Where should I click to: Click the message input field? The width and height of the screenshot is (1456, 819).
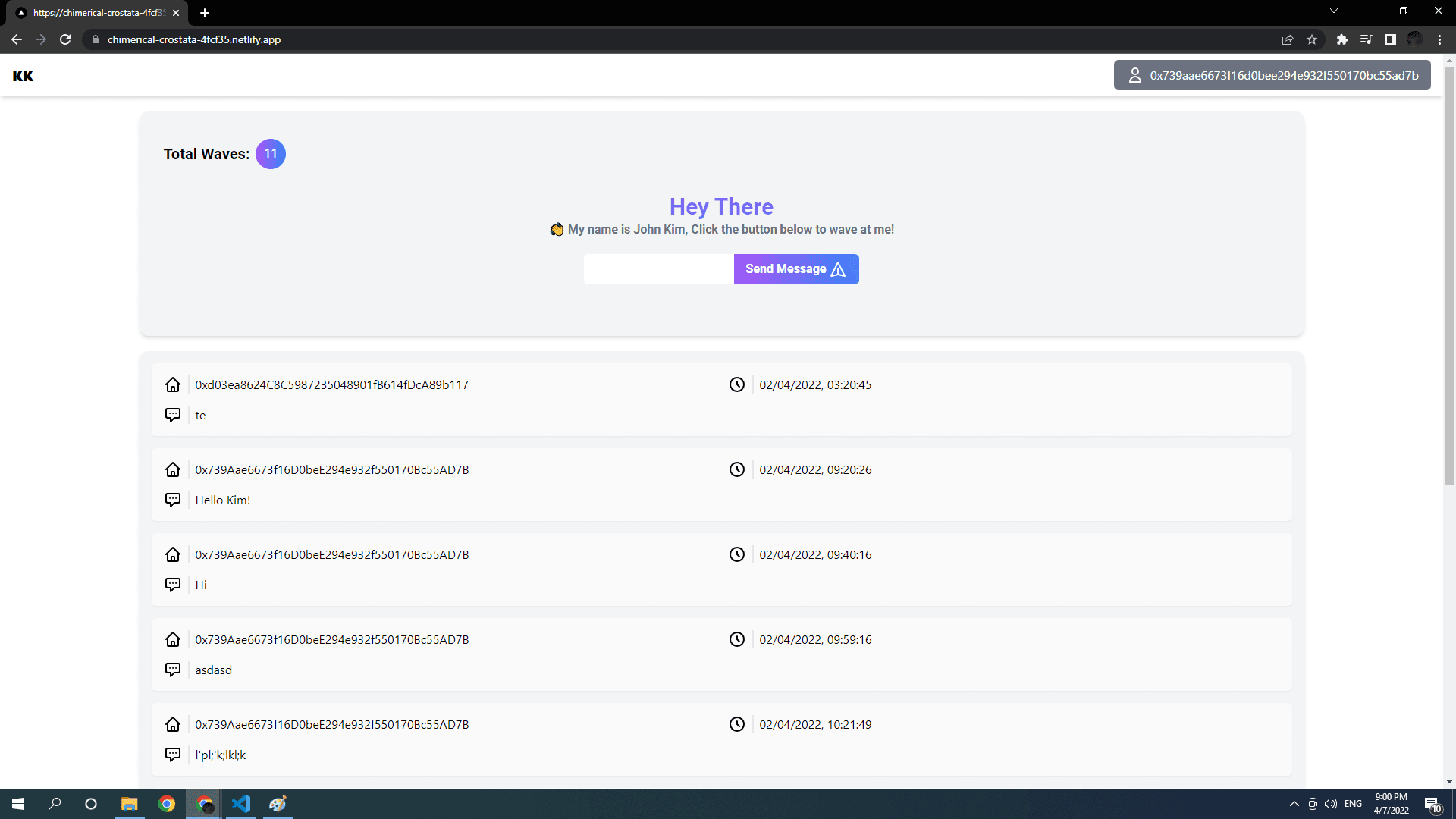658,269
